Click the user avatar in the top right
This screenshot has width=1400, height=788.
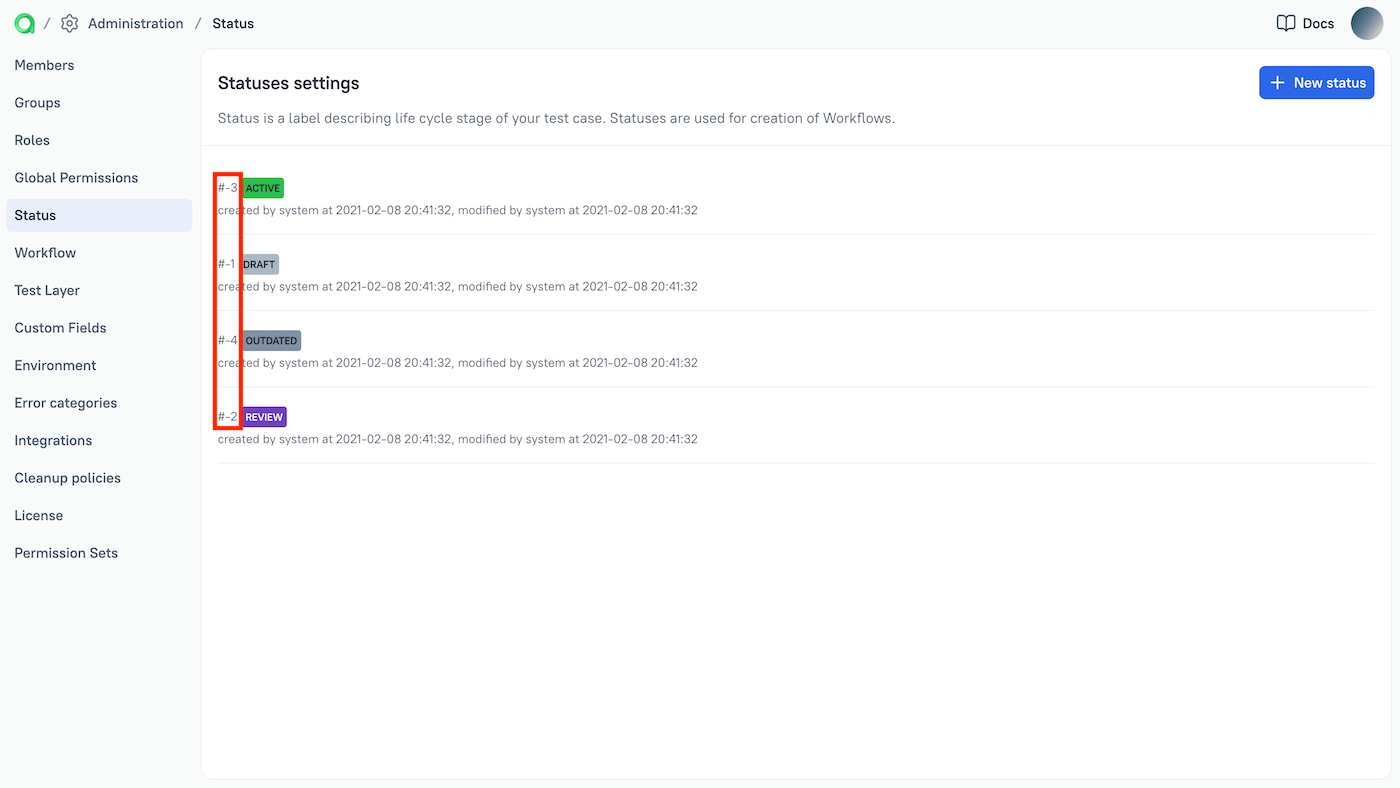point(1366,23)
